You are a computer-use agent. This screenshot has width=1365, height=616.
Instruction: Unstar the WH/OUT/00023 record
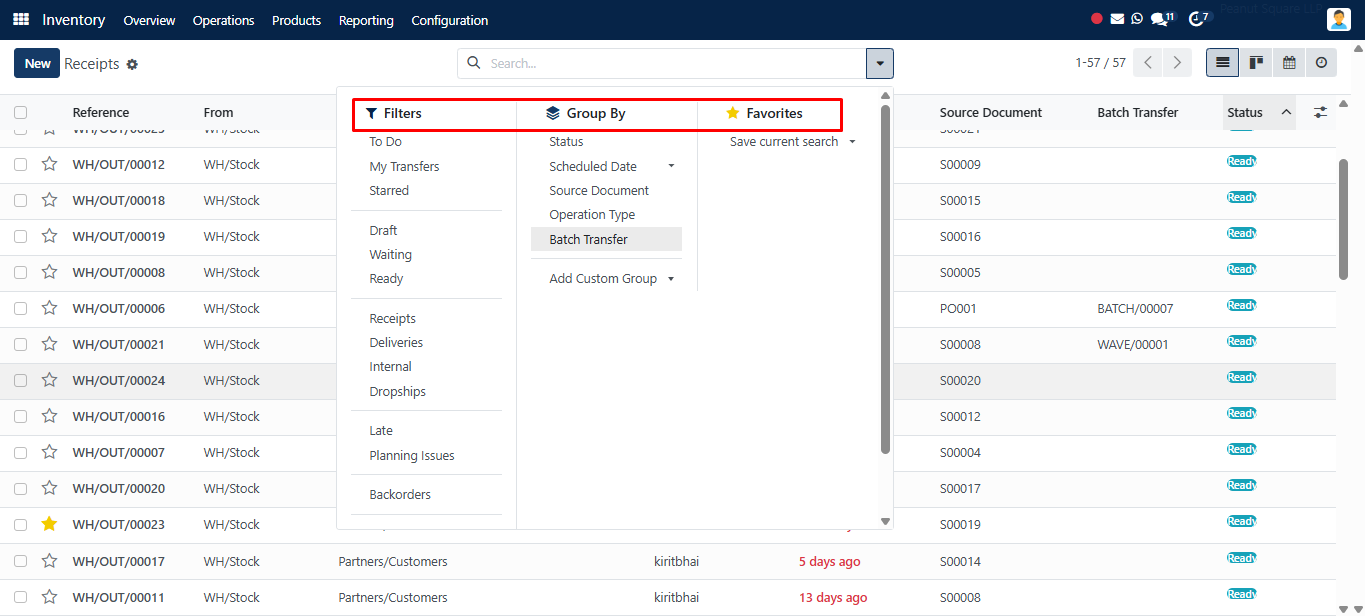coord(49,524)
